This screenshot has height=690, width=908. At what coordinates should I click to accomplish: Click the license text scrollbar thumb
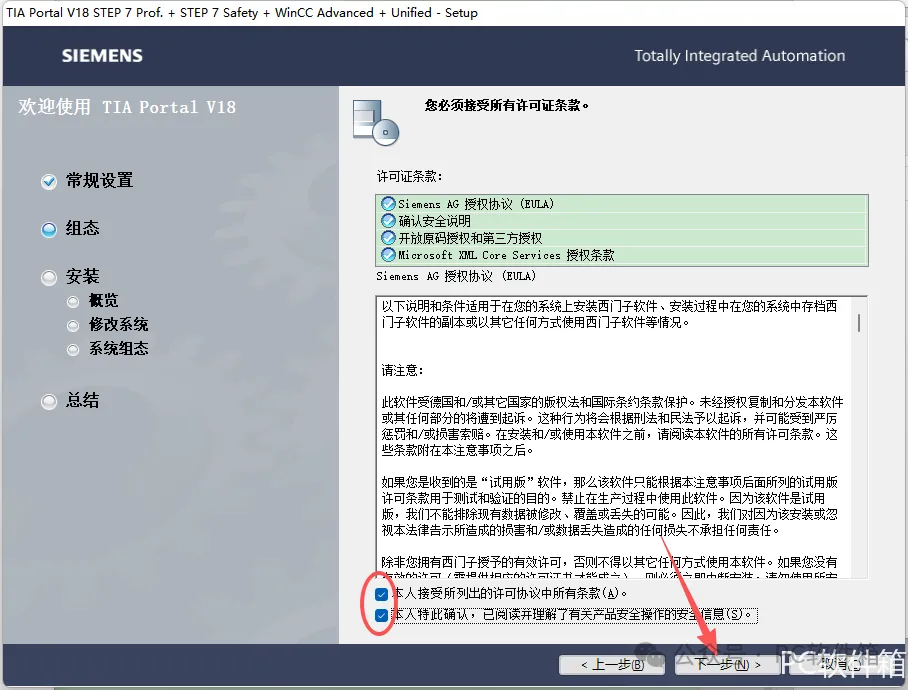[859, 322]
